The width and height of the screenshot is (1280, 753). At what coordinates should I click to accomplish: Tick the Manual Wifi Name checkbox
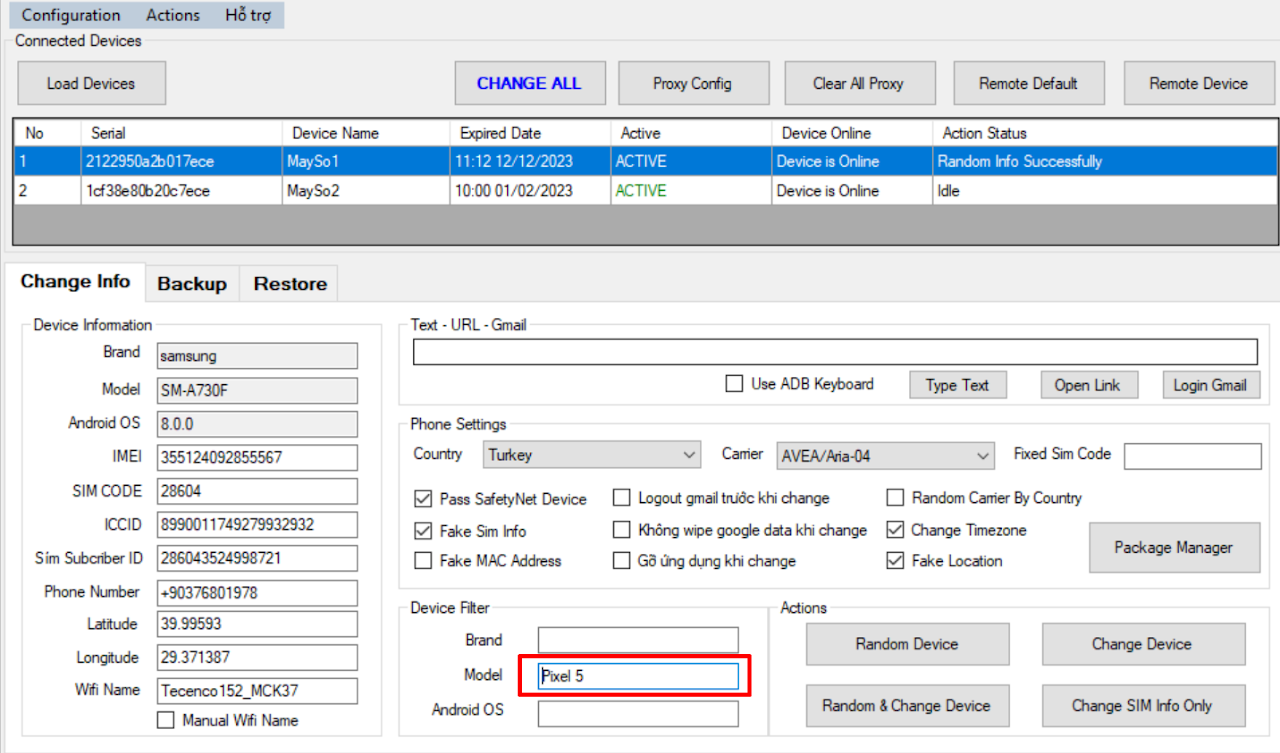[x=166, y=720]
